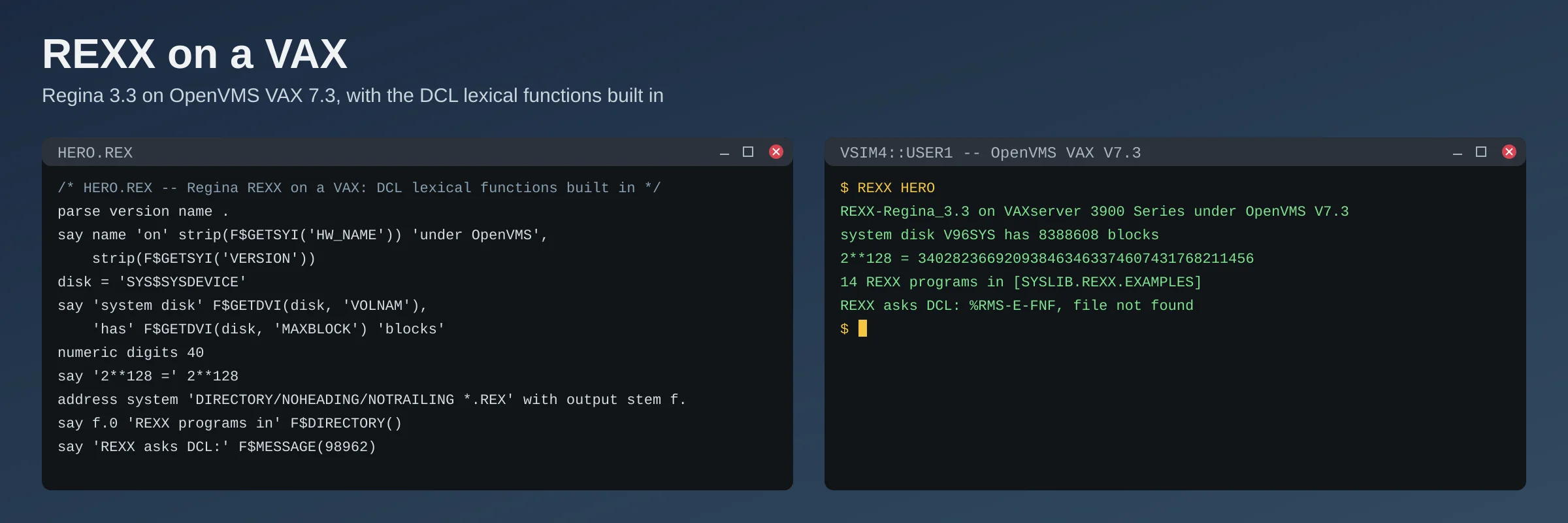Image resolution: width=1568 pixels, height=523 pixels.
Task: Click the '%RMS-E-FNF, file not found' output line
Action: (x=1017, y=305)
